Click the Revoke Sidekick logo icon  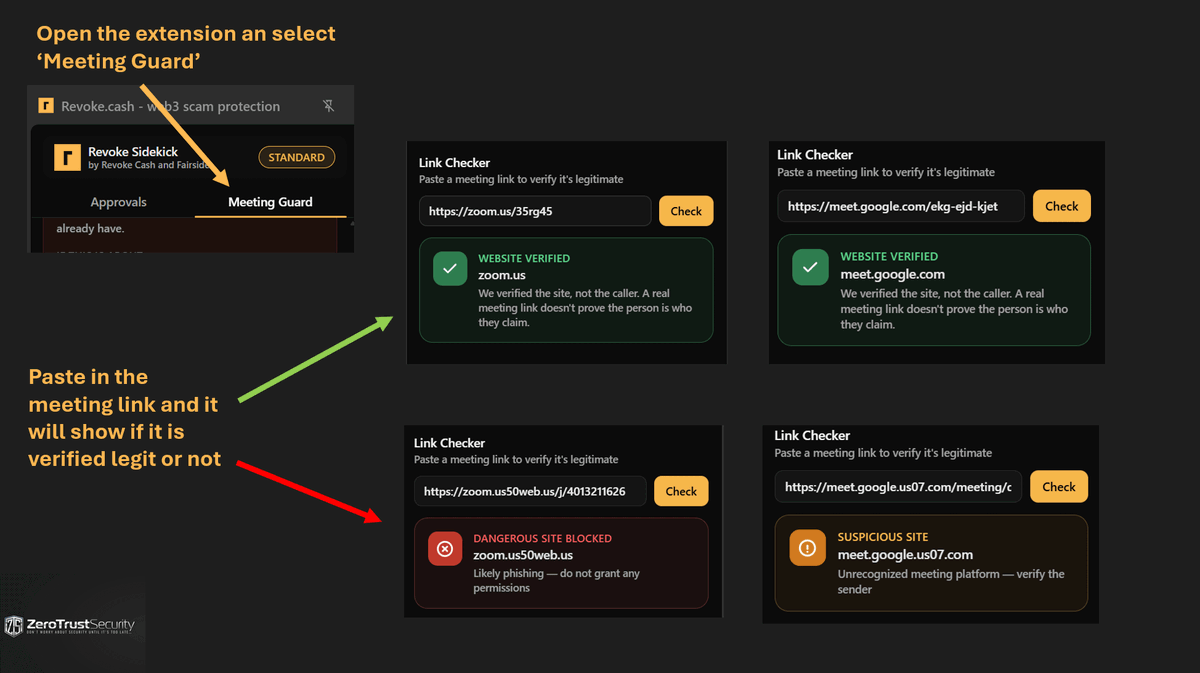point(67,158)
